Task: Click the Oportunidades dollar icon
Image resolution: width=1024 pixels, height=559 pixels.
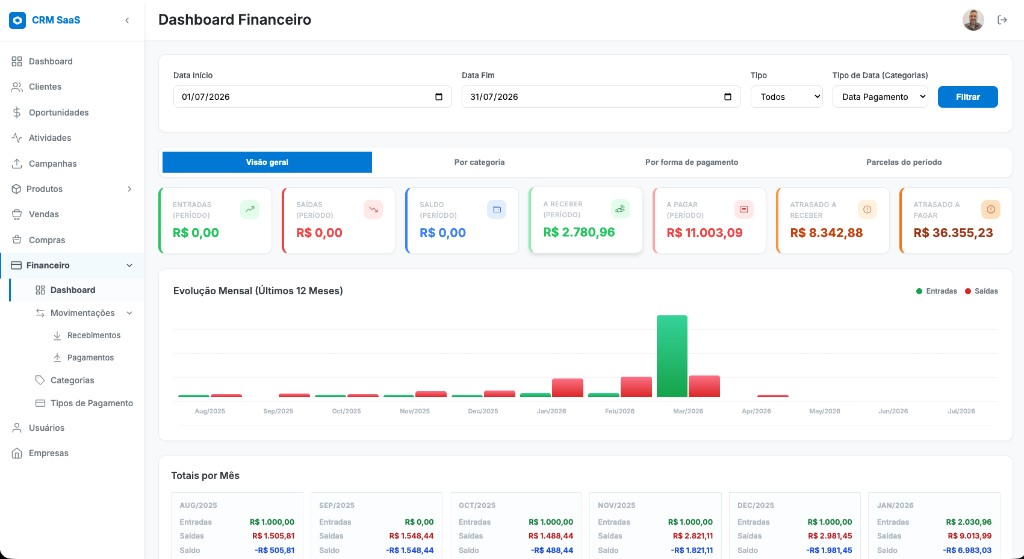Action: pos(17,112)
